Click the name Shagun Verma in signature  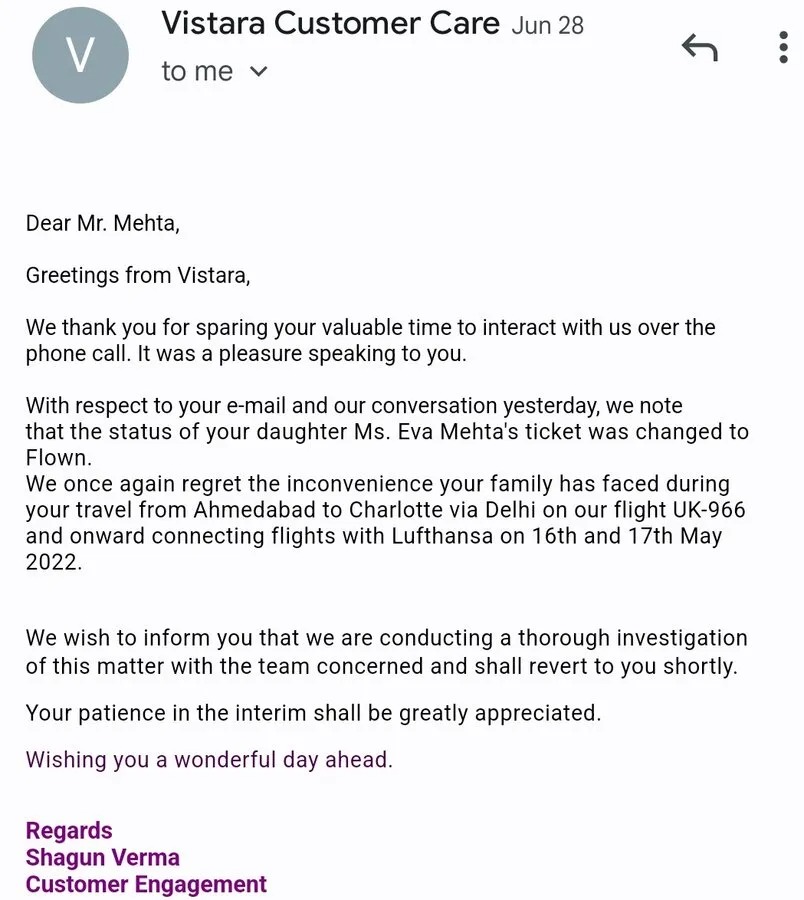point(103,857)
